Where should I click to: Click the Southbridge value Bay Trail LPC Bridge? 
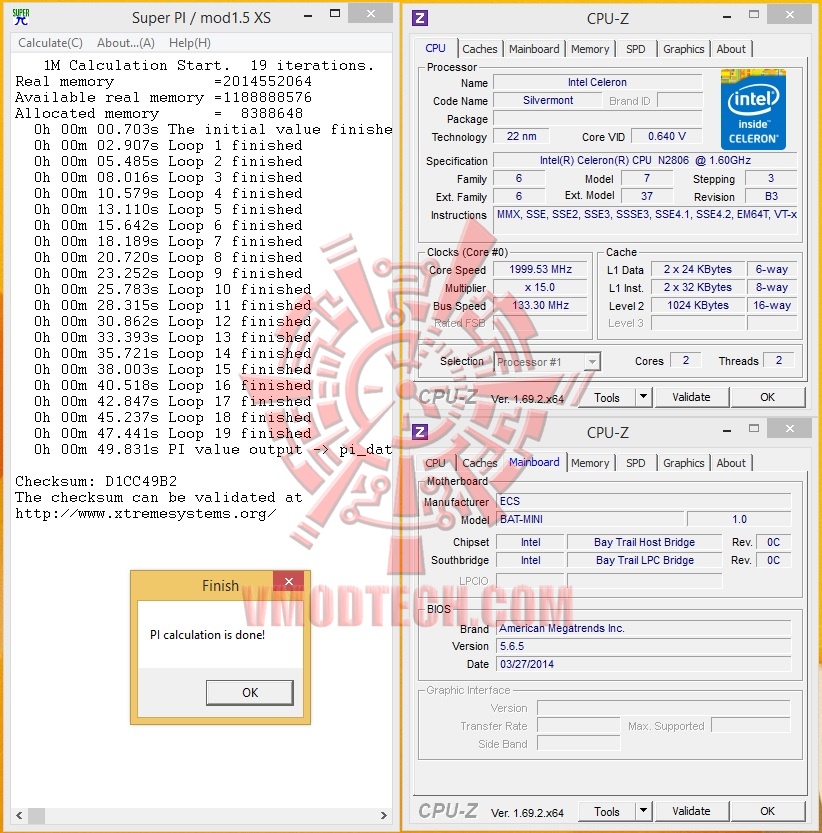644,560
